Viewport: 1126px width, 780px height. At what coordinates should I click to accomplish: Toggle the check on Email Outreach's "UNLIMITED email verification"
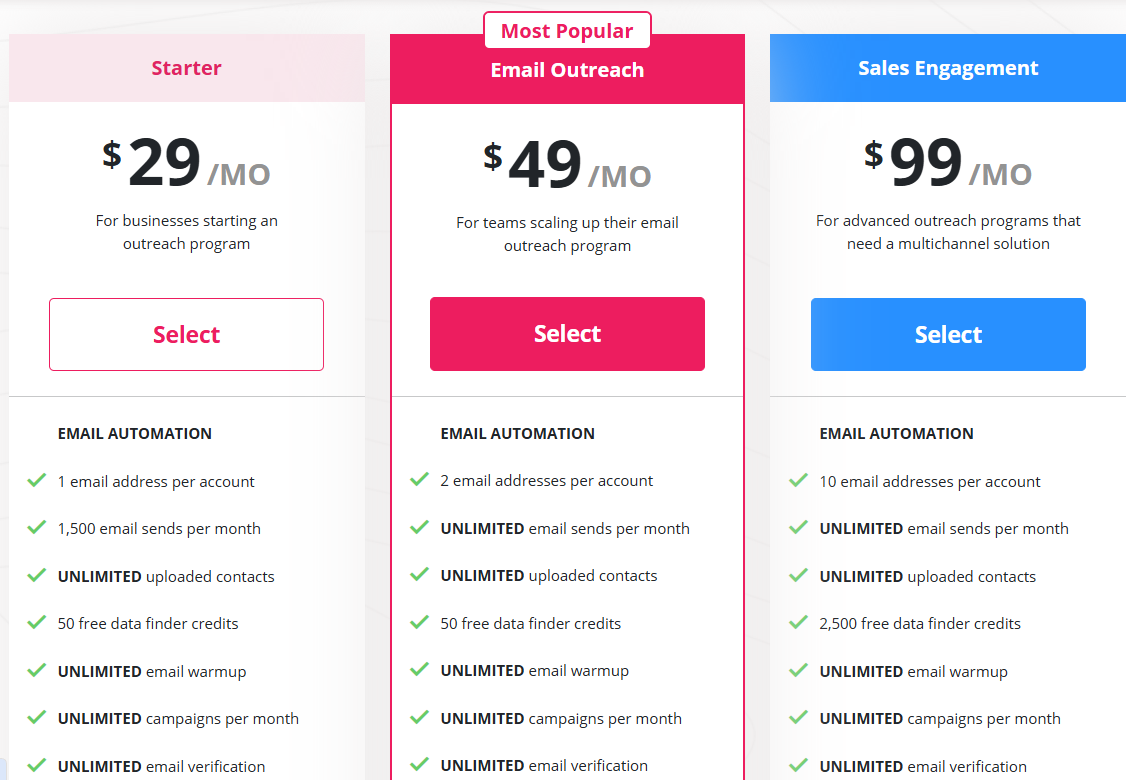[418, 765]
